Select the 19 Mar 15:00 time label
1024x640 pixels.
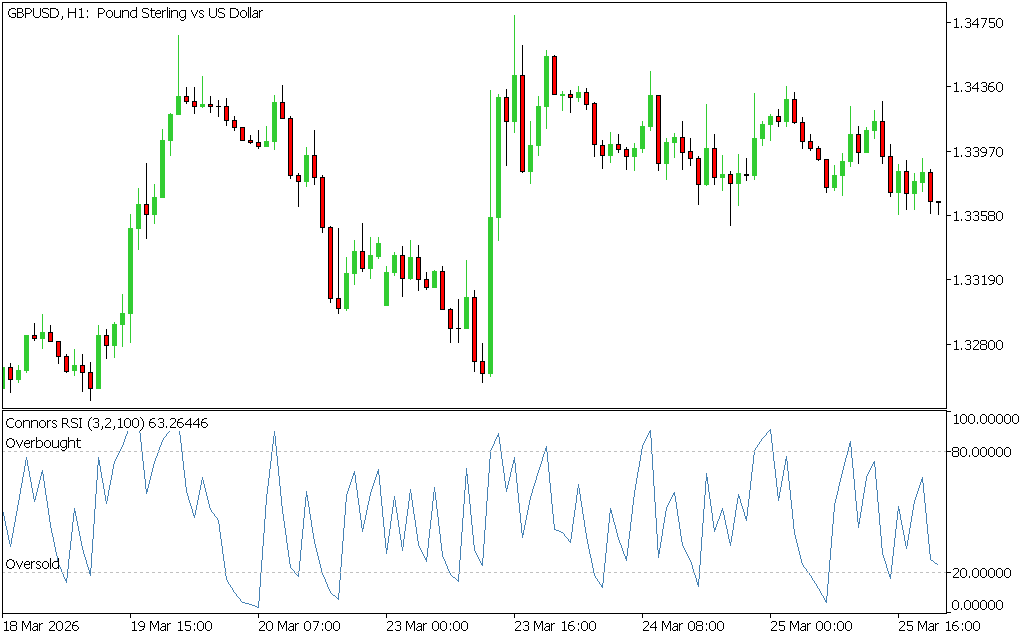pyautogui.click(x=171, y=626)
